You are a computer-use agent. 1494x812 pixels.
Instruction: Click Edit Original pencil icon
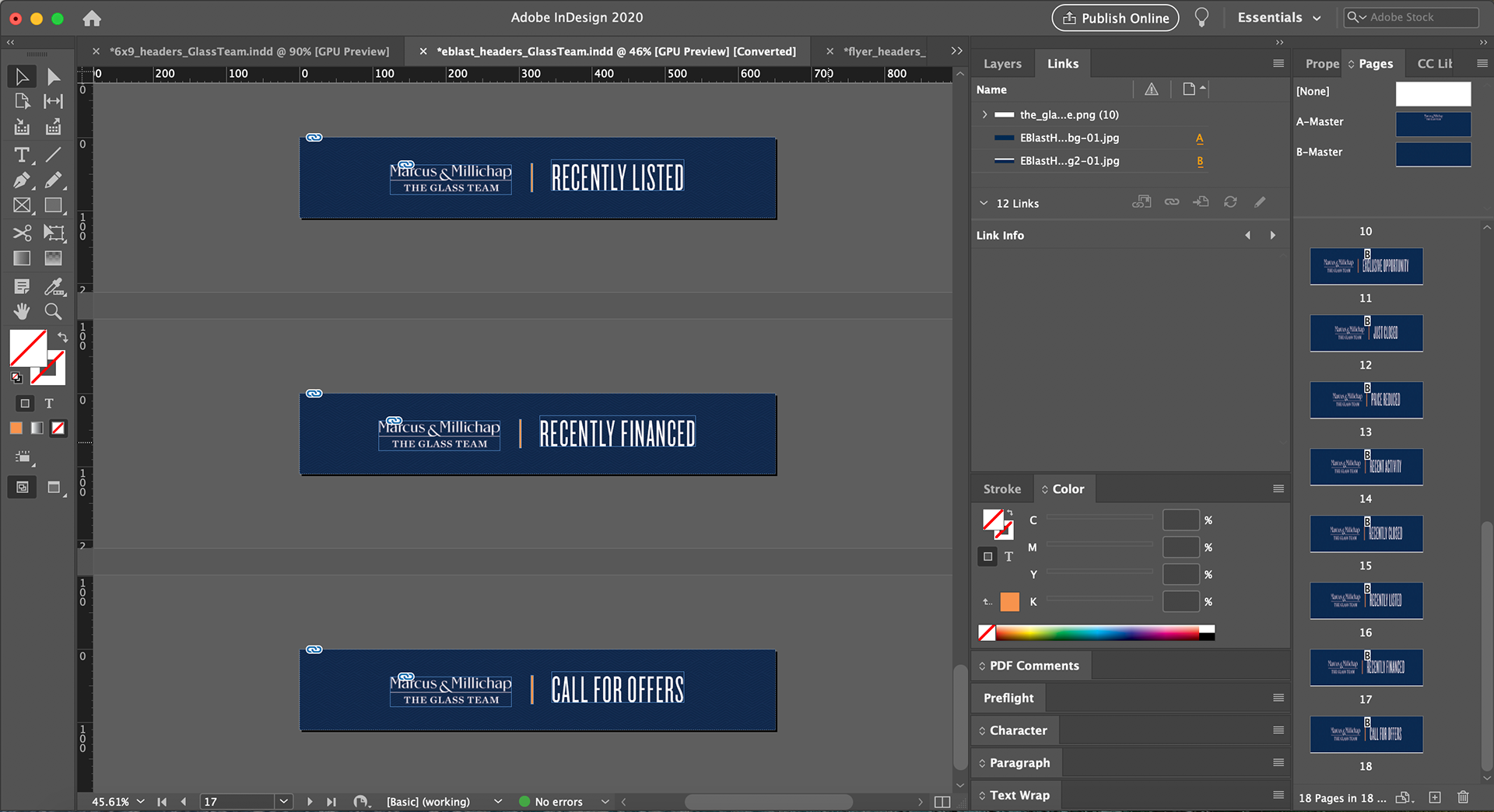1260,202
